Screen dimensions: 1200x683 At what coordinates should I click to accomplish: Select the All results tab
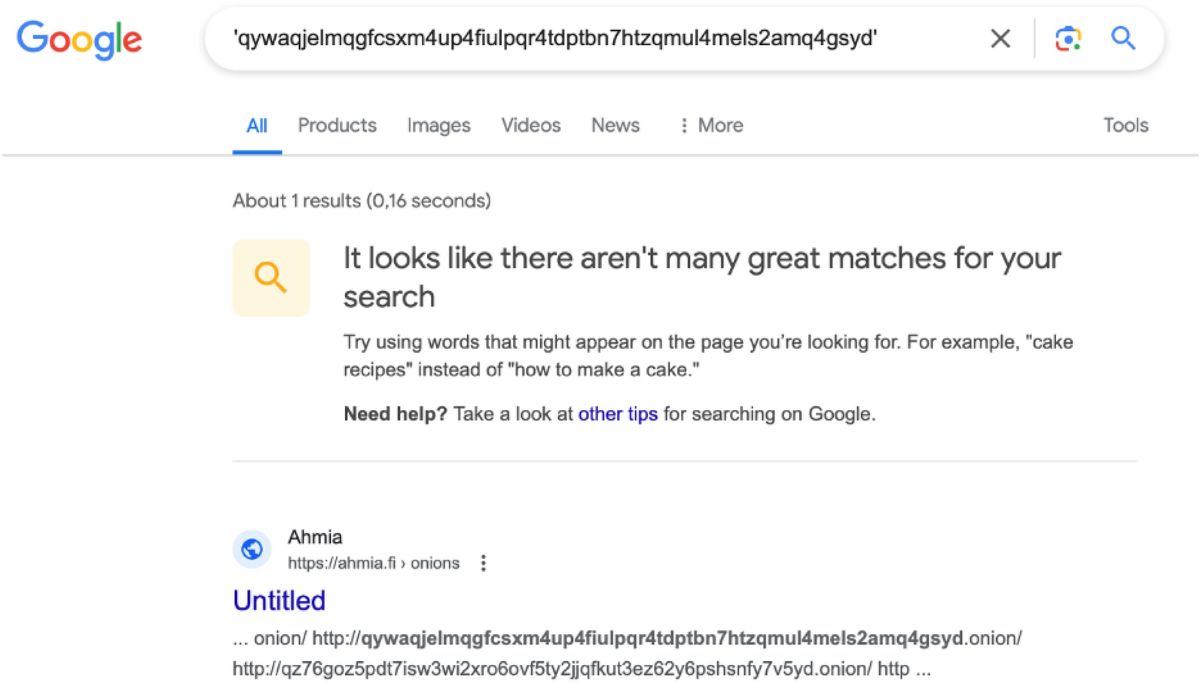click(x=257, y=125)
